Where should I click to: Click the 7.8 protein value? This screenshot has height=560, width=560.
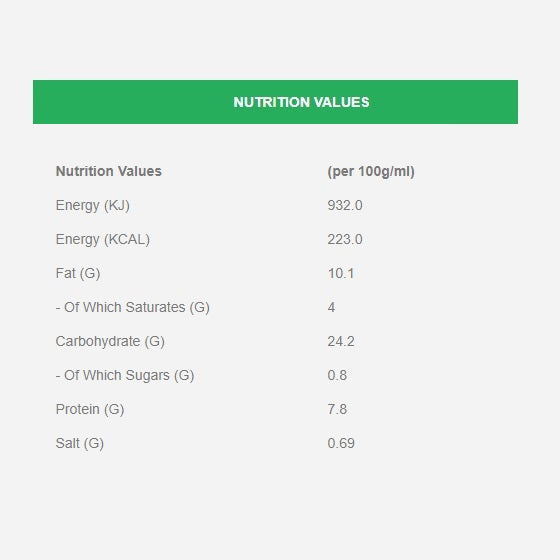(337, 409)
